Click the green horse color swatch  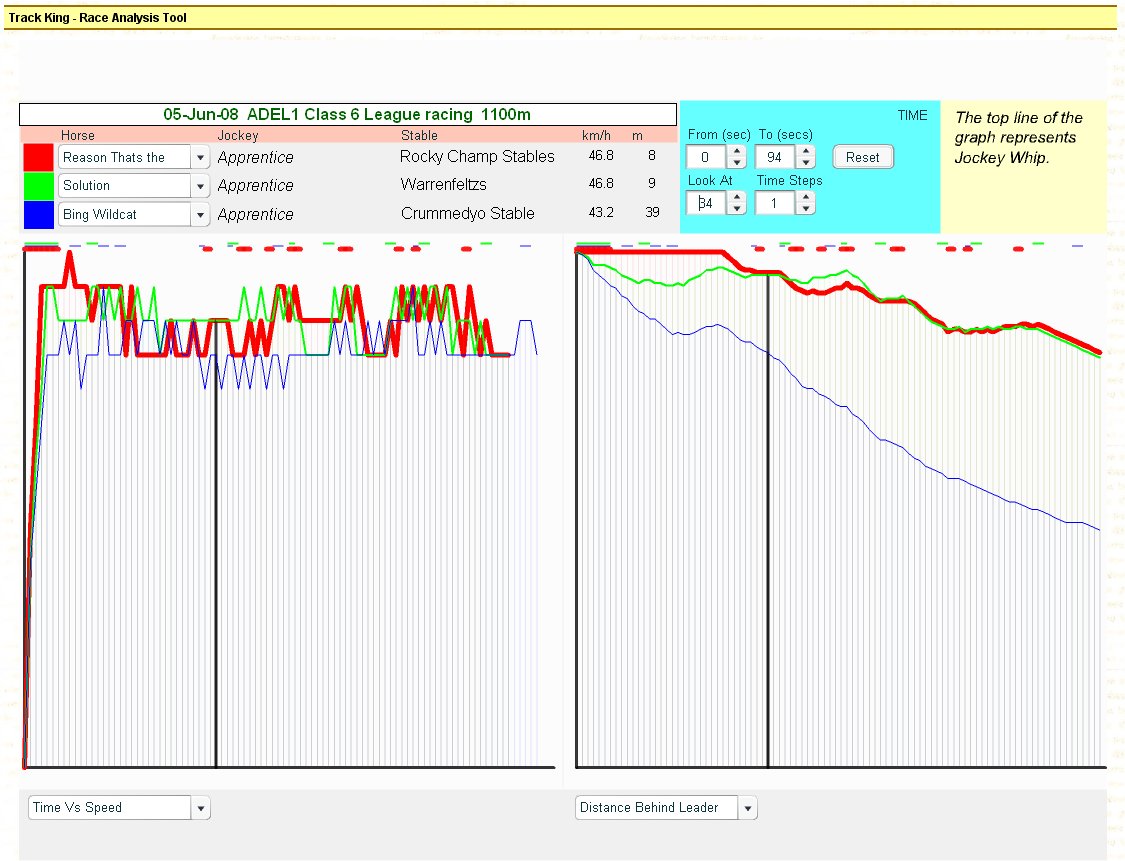coord(38,186)
